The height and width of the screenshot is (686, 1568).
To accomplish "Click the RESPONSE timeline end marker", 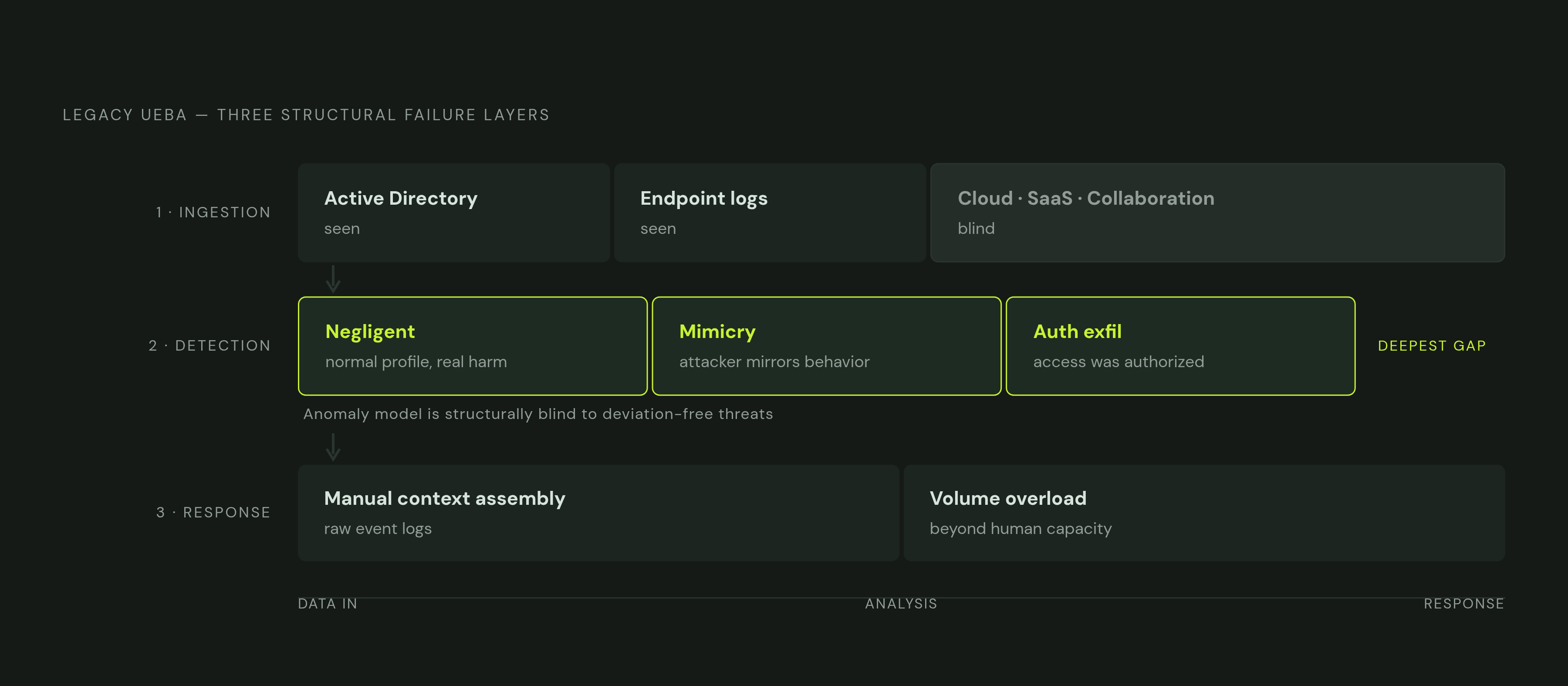I will tap(1463, 604).
